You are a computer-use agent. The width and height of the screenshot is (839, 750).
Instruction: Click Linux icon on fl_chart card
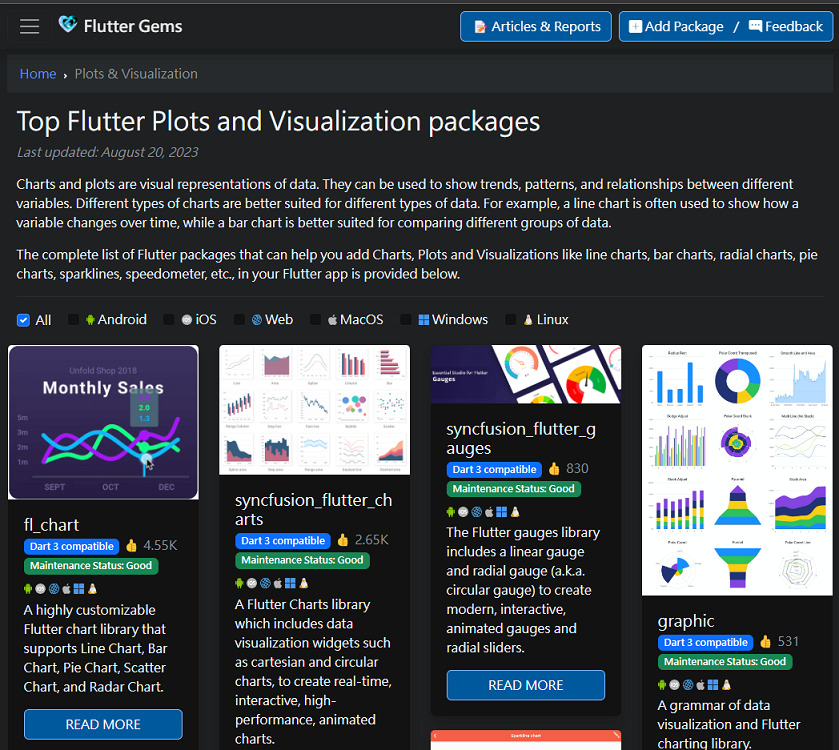(92, 589)
